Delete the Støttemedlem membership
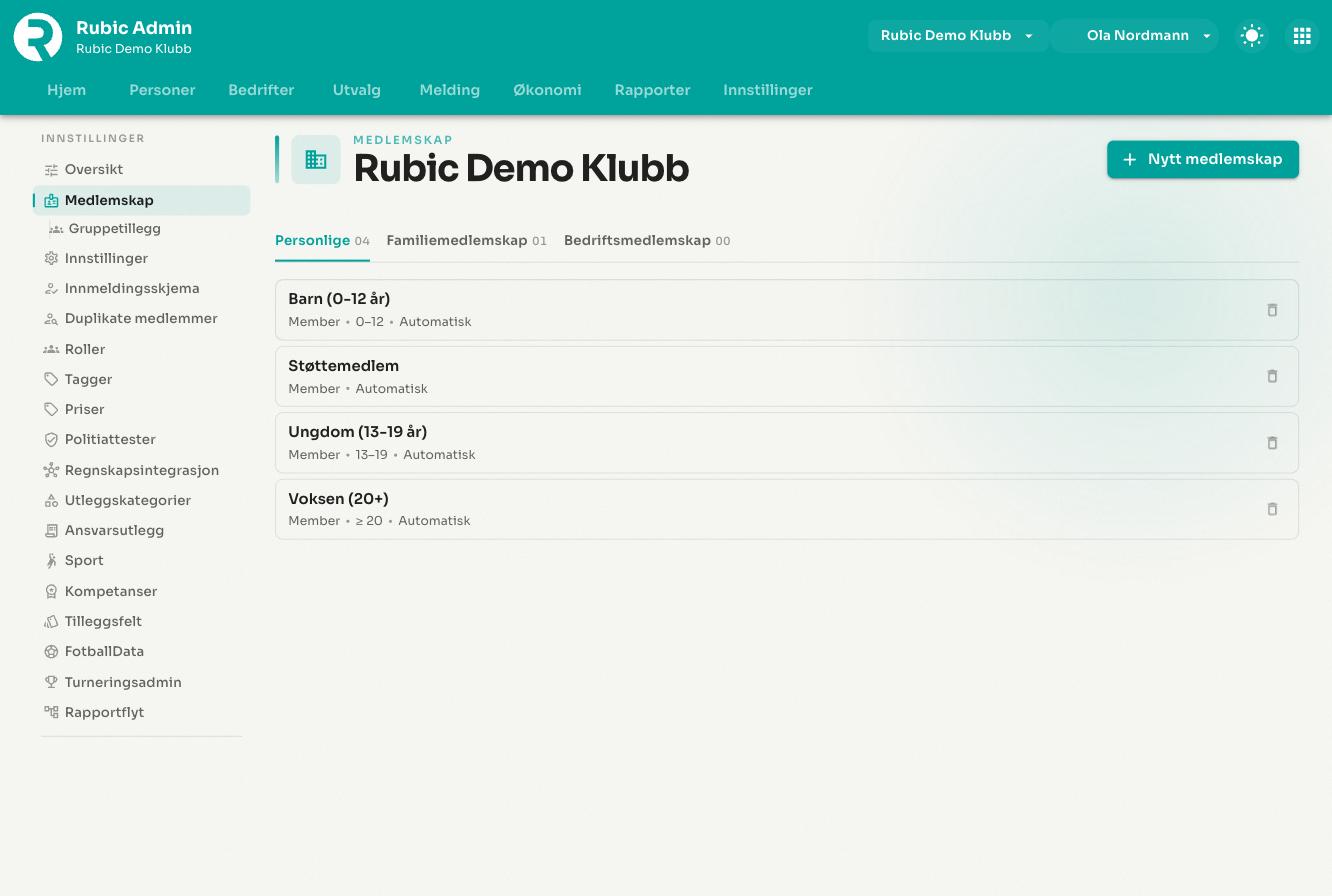Viewport: 1332px width, 896px height. (1272, 376)
